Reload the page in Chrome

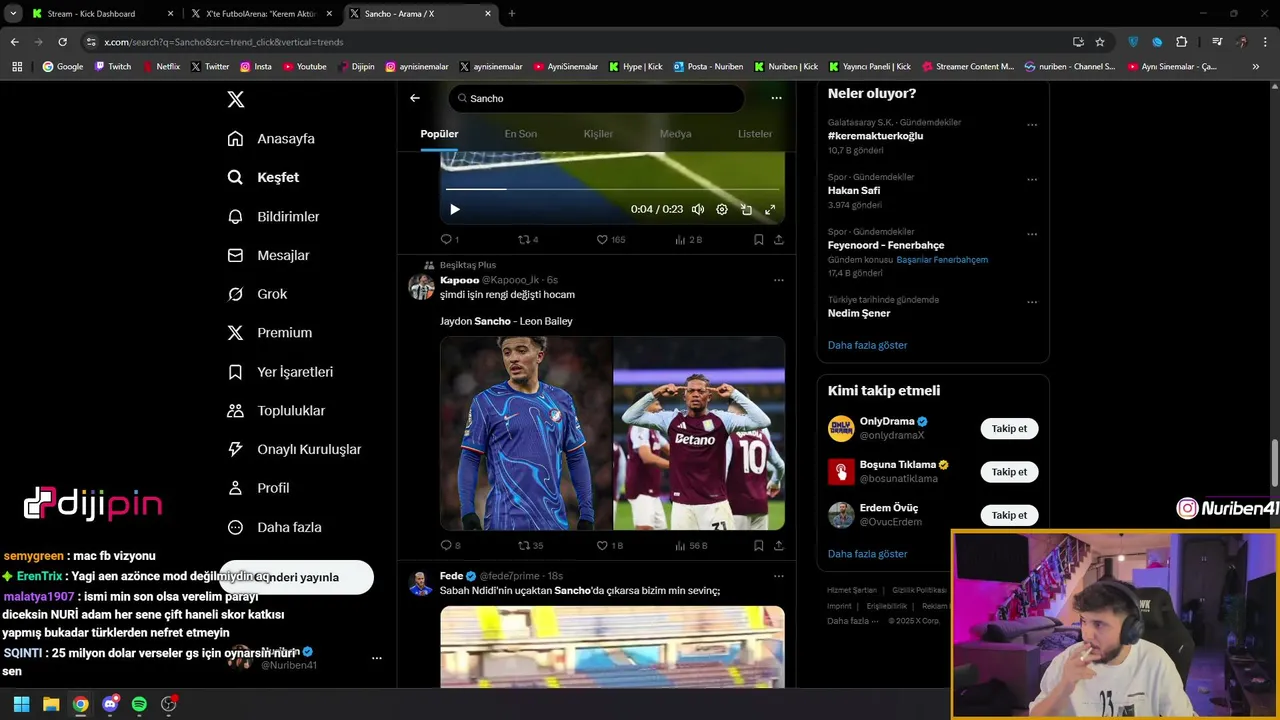[62, 42]
